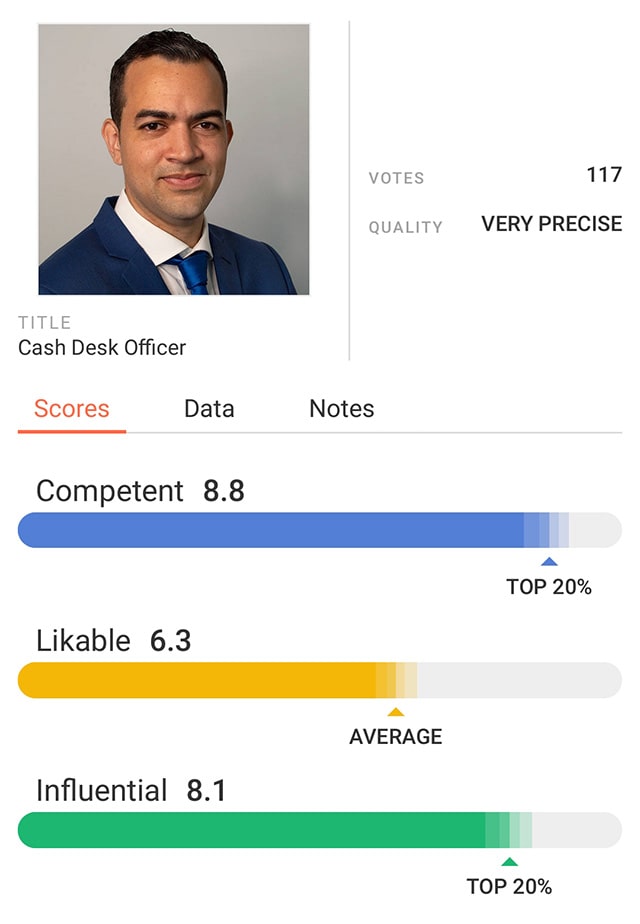Image resolution: width=640 pixels, height=924 pixels.
Task: Click the TOP 20% label under Competent
Action: coord(549,587)
